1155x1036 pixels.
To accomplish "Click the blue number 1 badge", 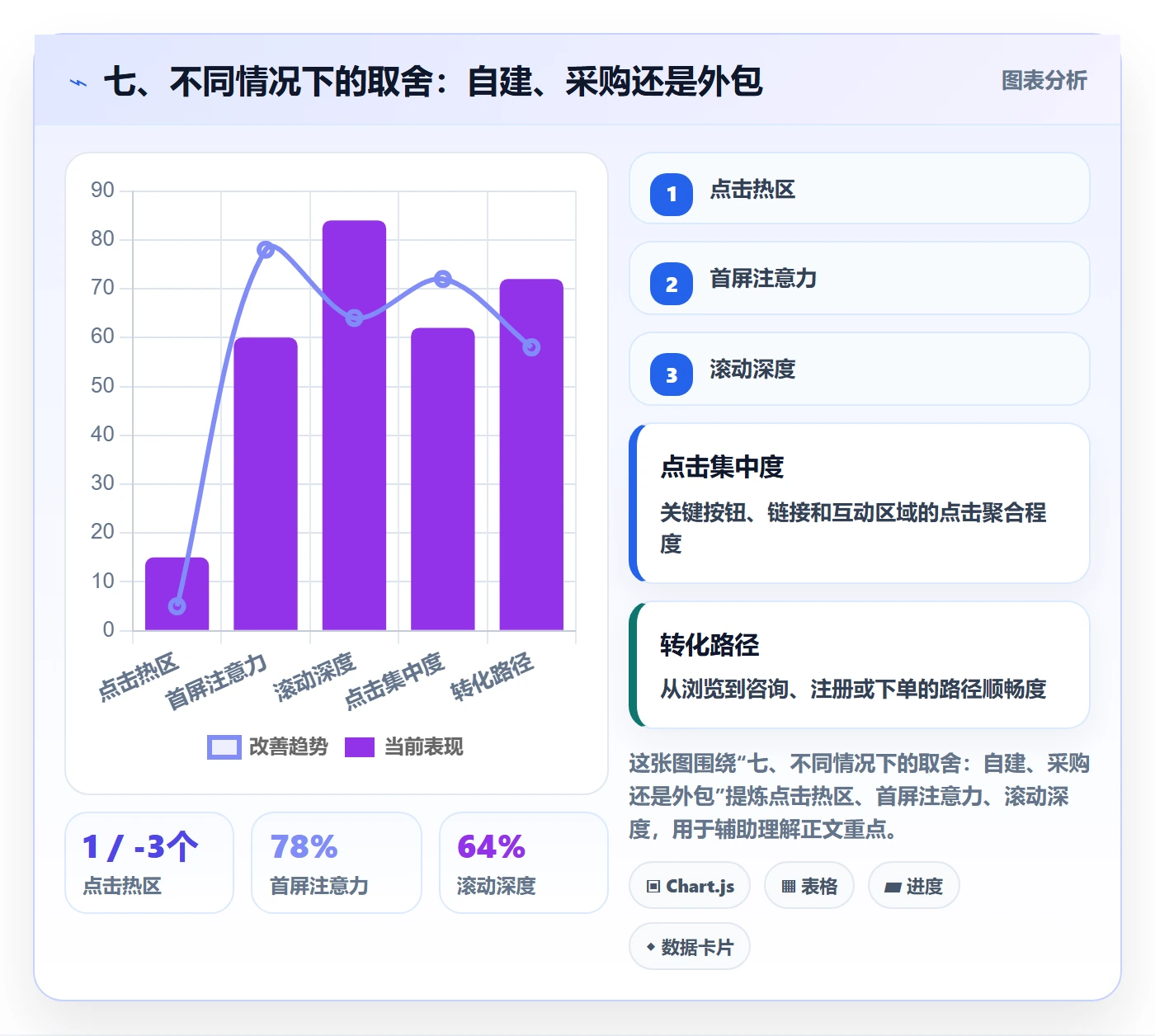I will click(x=672, y=194).
